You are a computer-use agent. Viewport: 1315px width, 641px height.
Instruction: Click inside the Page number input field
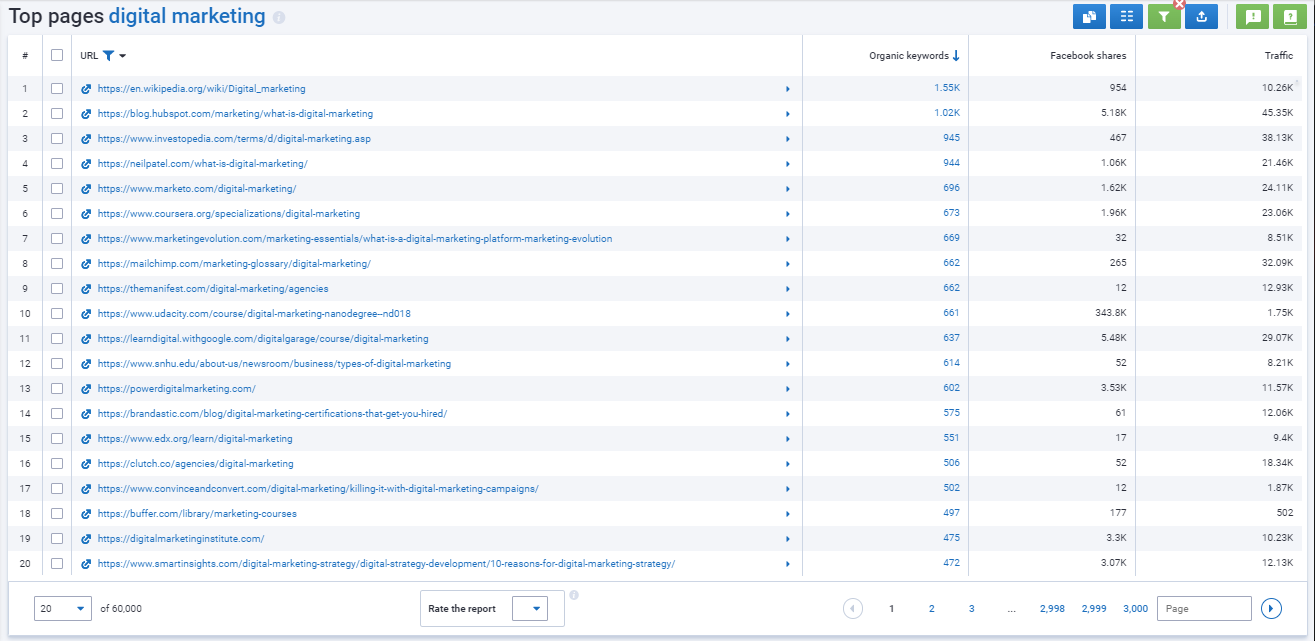(1205, 608)
